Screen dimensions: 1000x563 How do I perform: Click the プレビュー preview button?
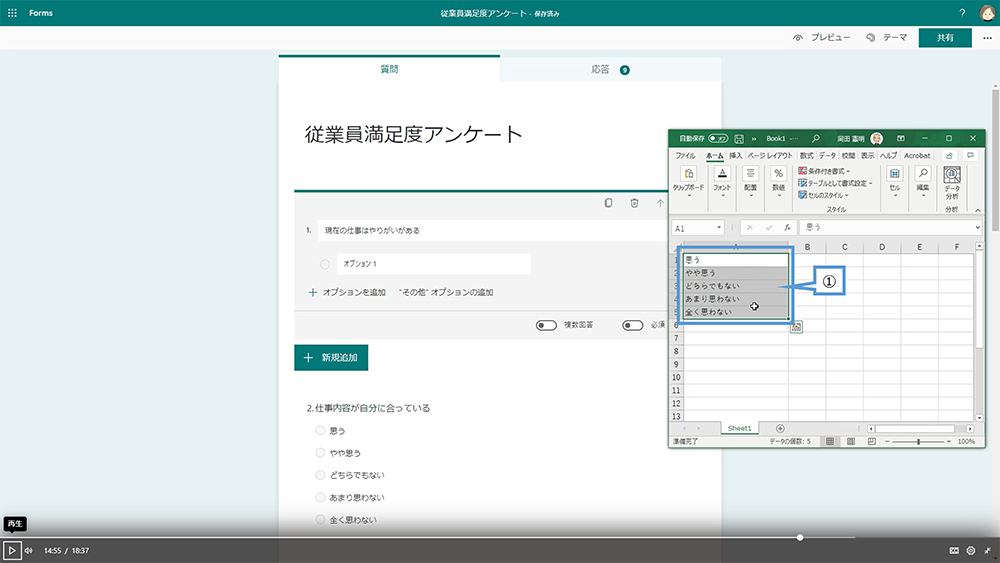click(821, 38)
